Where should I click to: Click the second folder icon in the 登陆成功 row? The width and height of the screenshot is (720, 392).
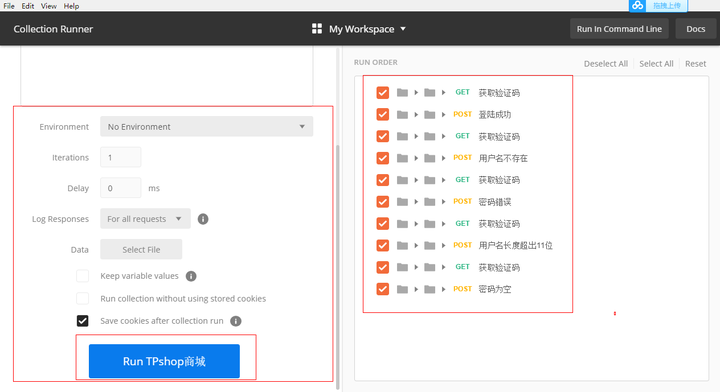click(430, 114)
